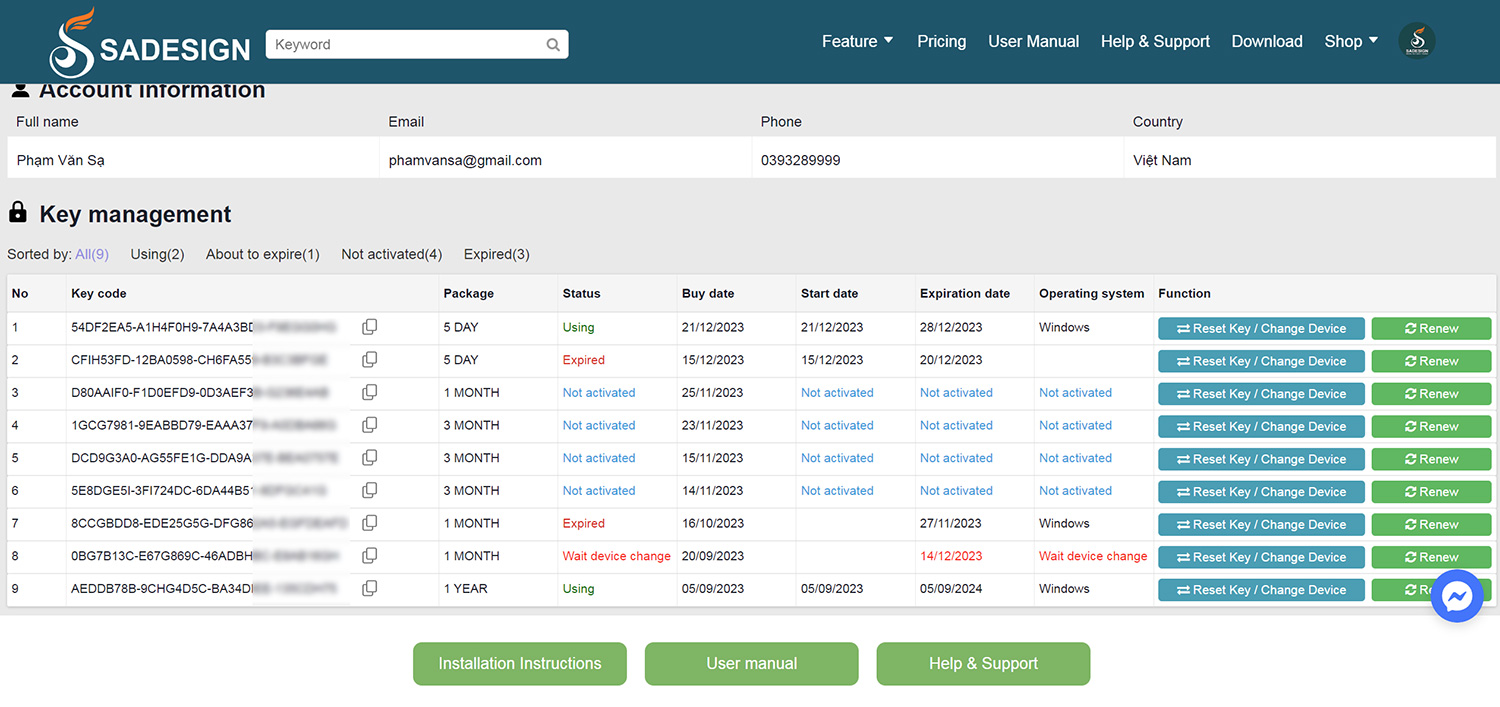Open the Pricing page
This screenshot has height=707, width=1500.
coord(941,41)
